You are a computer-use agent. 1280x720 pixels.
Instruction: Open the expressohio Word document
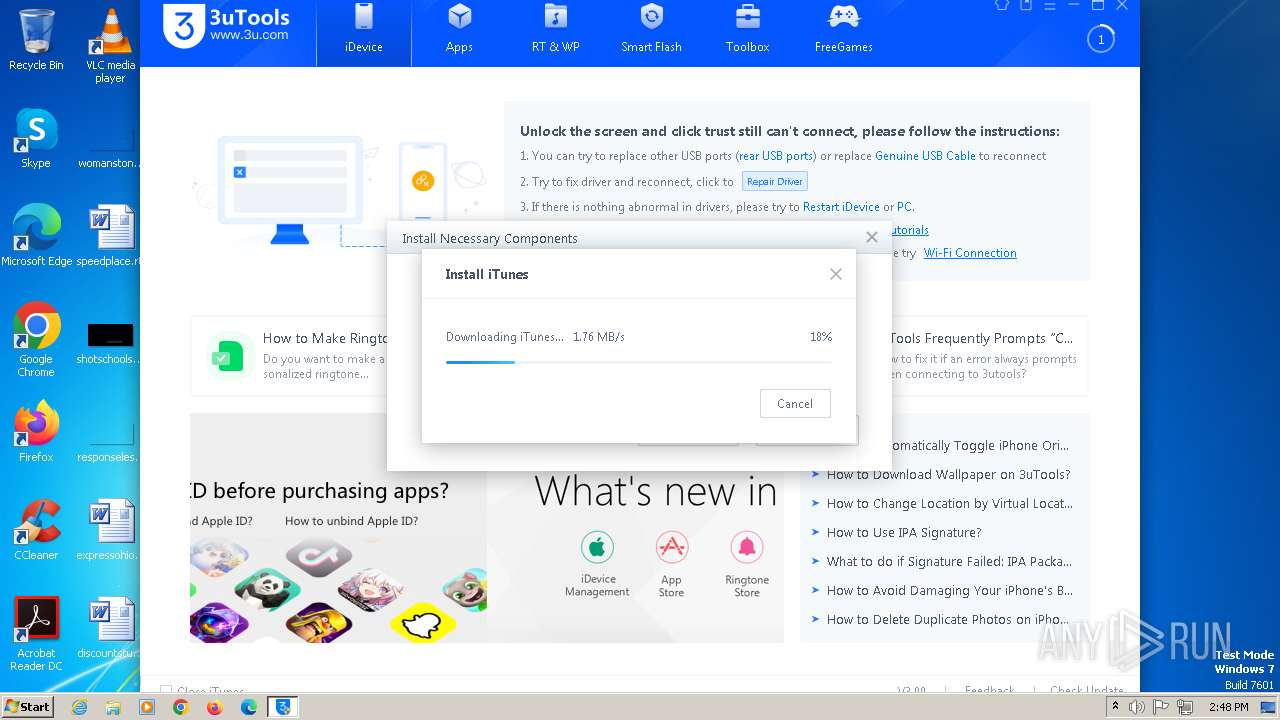[110, 529]
